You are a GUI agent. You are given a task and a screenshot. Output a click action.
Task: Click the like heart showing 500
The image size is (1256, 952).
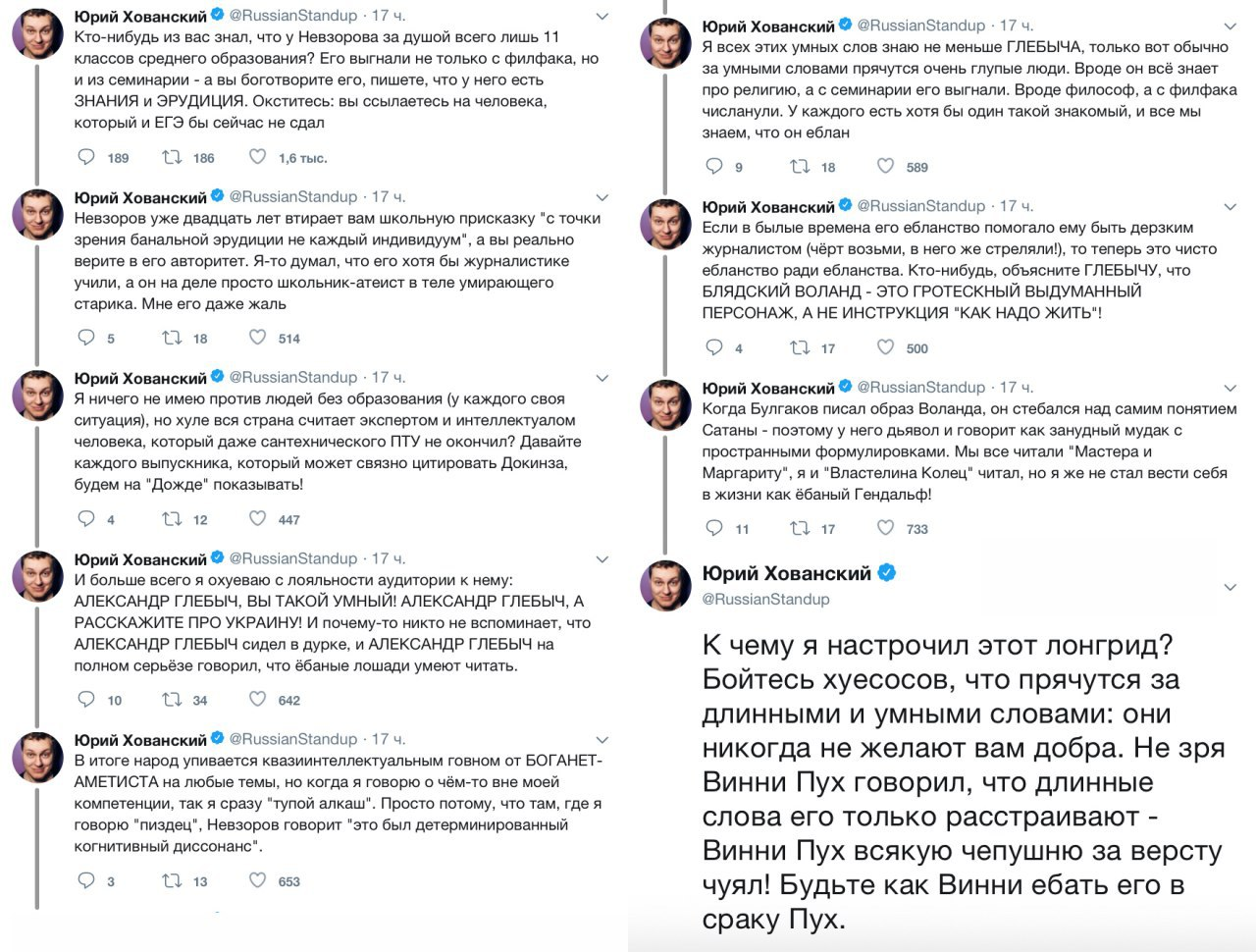tap(885, 347)
